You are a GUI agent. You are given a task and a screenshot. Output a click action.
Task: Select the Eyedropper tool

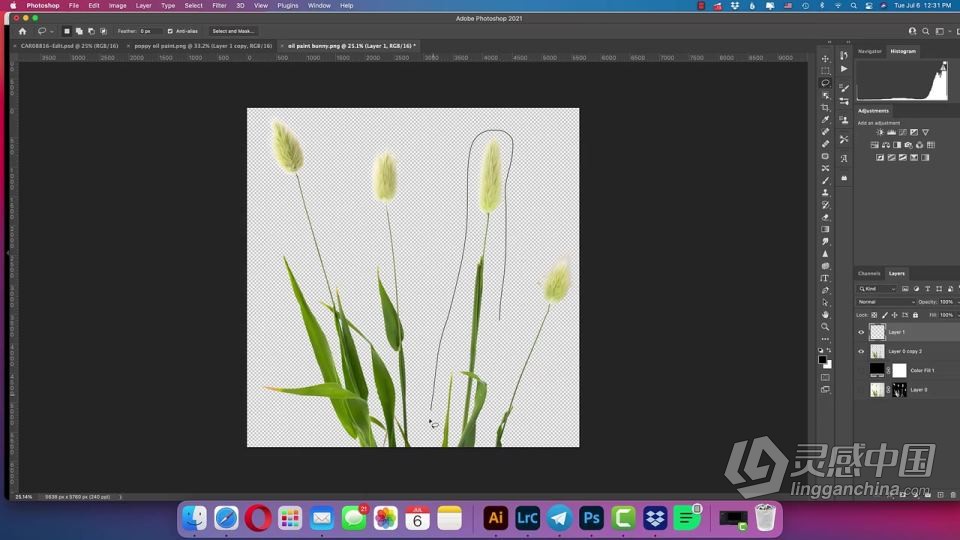click(x=825, y=119)
